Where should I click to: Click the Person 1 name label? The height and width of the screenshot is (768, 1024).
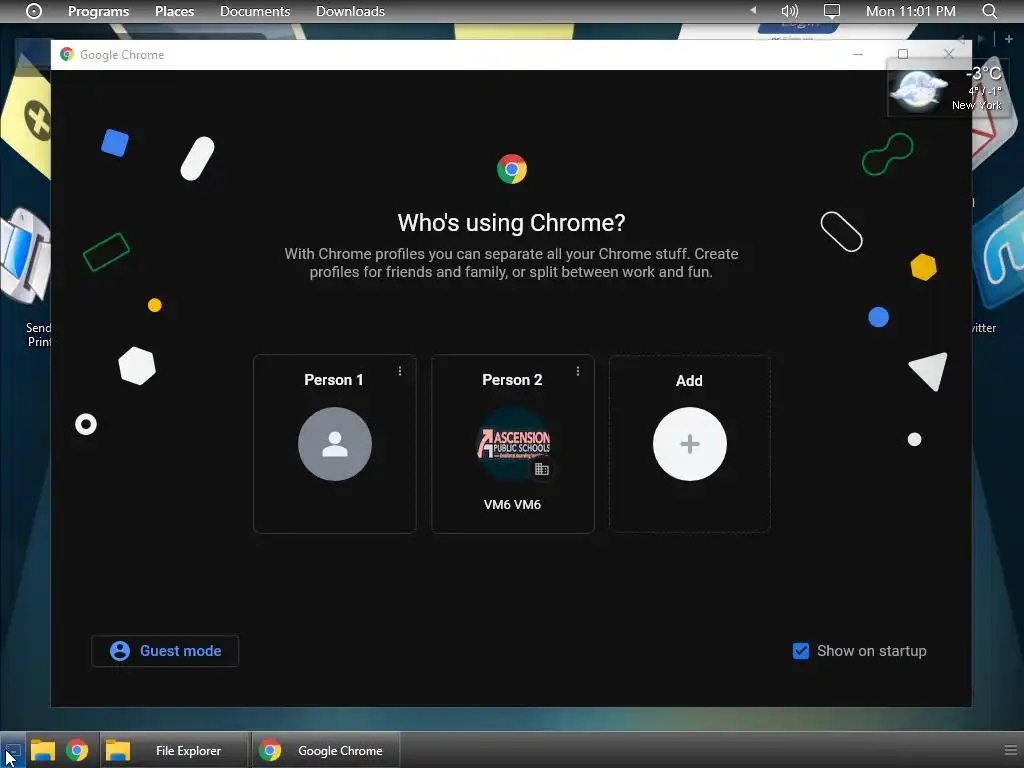pyautogui.click(x=334, y=380)
